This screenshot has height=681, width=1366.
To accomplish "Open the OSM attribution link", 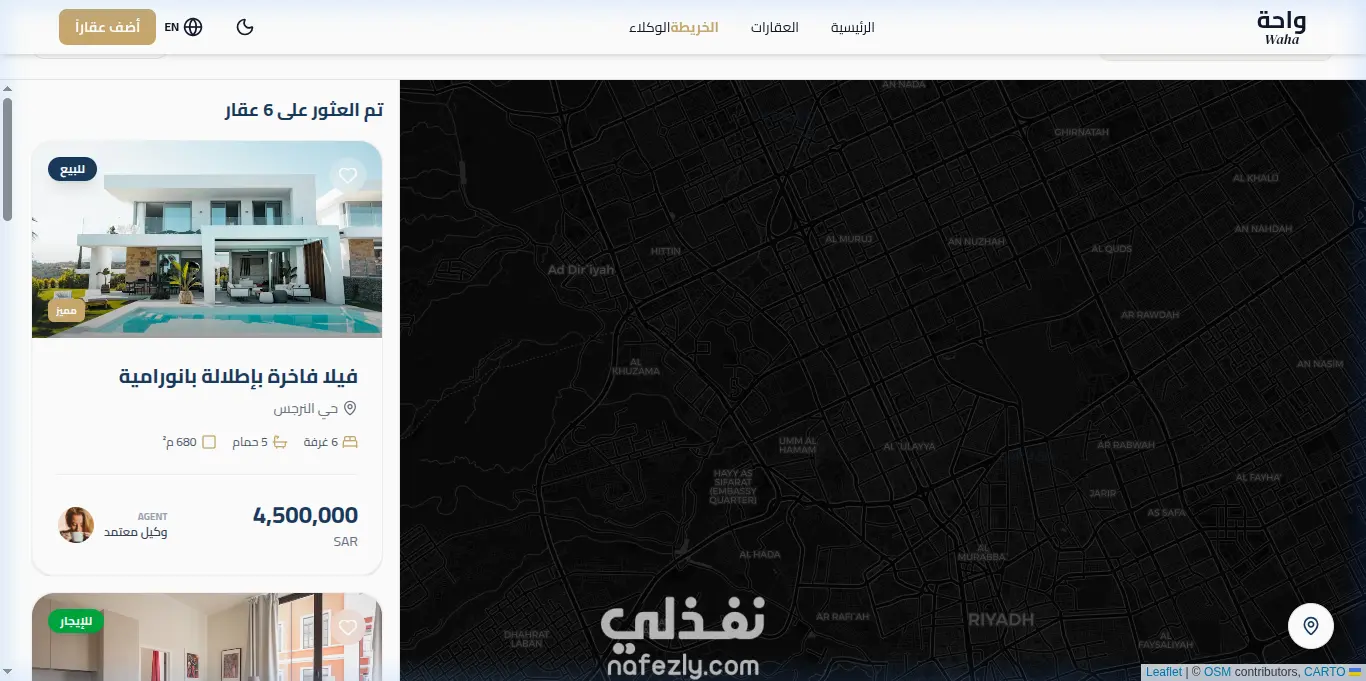I will coord(1217,672).
